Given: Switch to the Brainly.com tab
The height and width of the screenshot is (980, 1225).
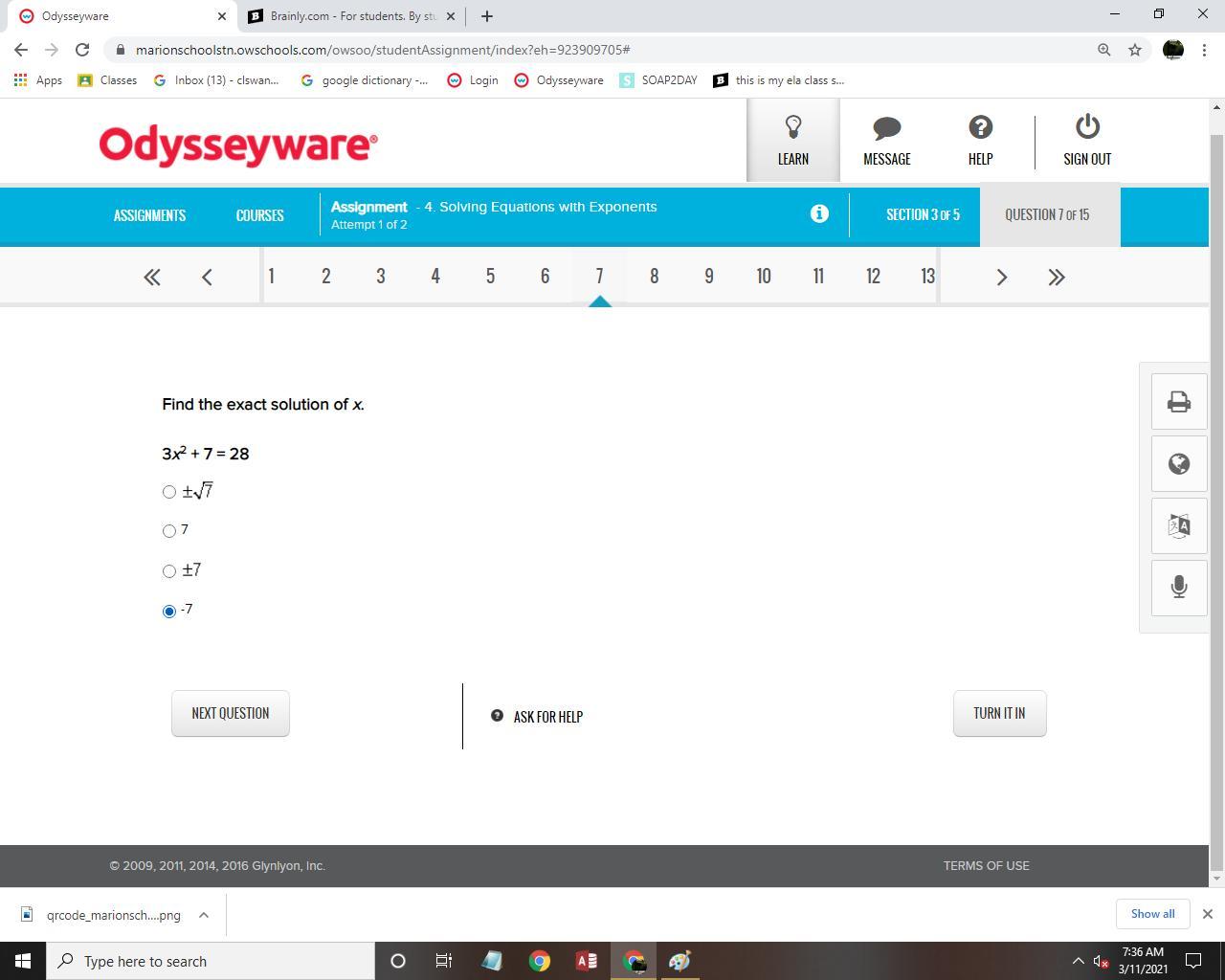Looking at the screenshot, I should pos(350,16).
